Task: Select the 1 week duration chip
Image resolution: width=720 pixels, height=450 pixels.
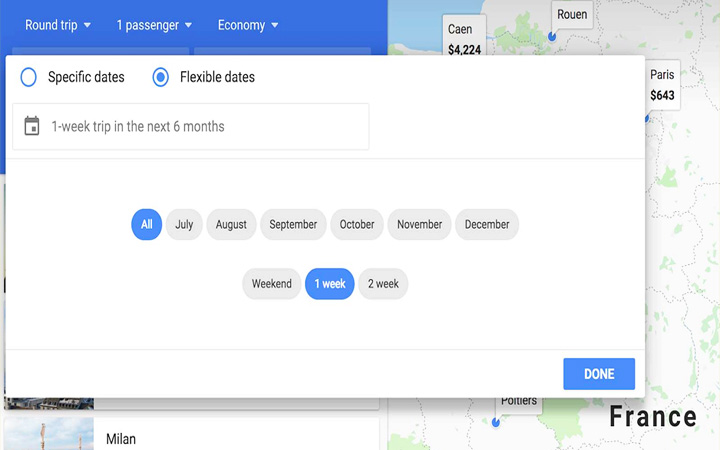Action: tap(330, 284)
